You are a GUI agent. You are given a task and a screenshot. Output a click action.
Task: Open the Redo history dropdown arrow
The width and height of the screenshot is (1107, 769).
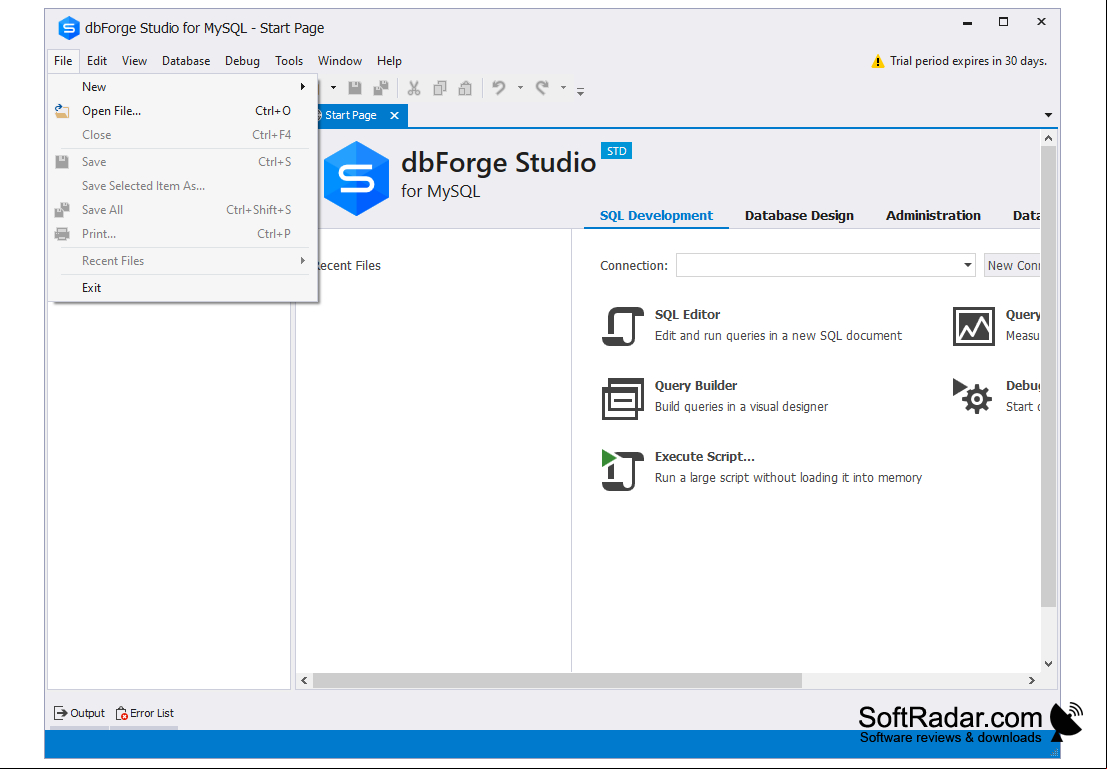tap(563, 88)
